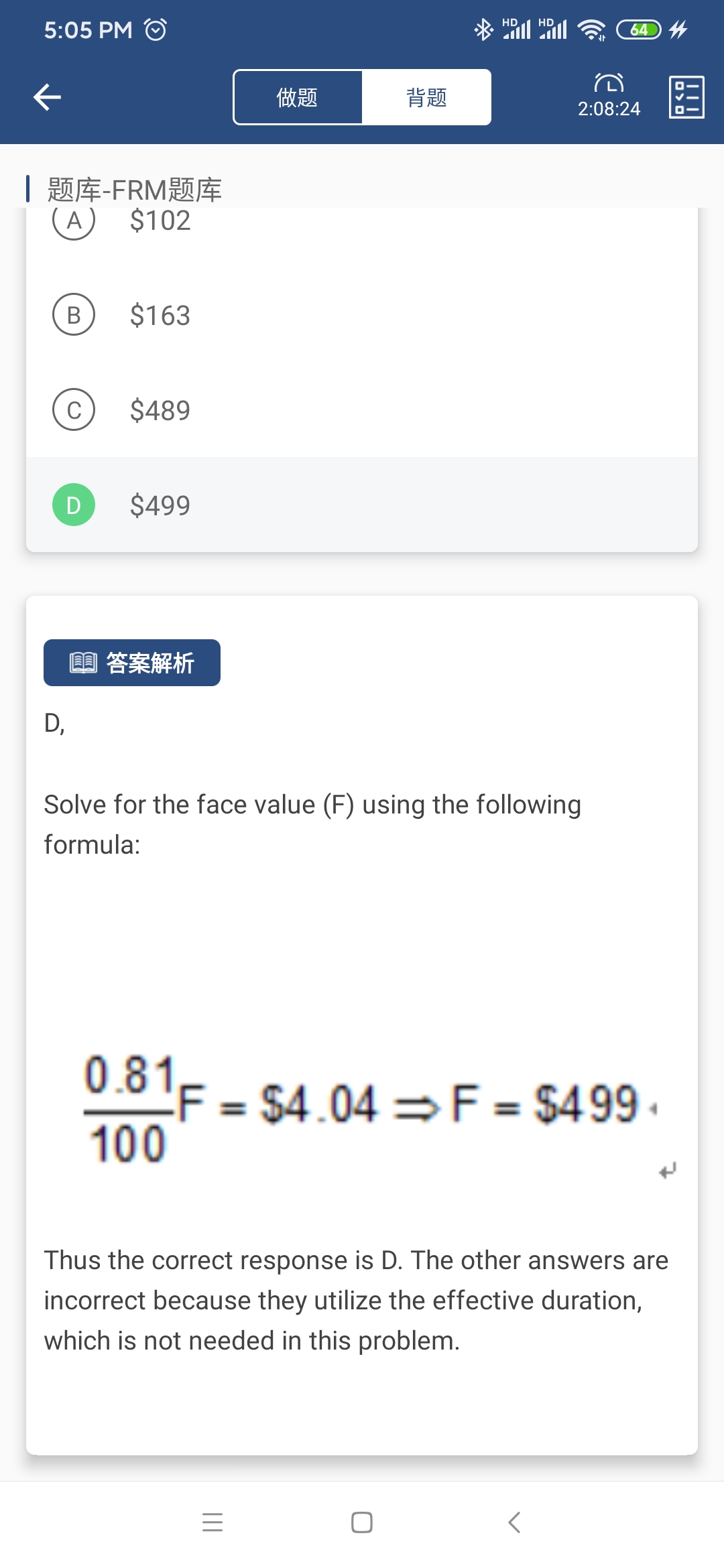Switch to the 做题 tab
This screenshot has height=1568, width=724.
pos(298,98)
